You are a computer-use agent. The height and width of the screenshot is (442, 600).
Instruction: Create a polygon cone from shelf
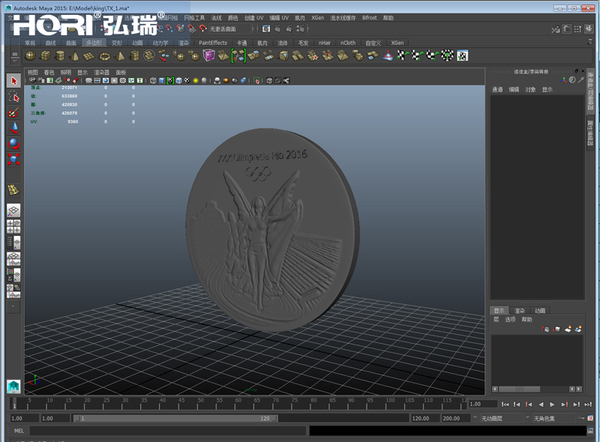[75, 56]
